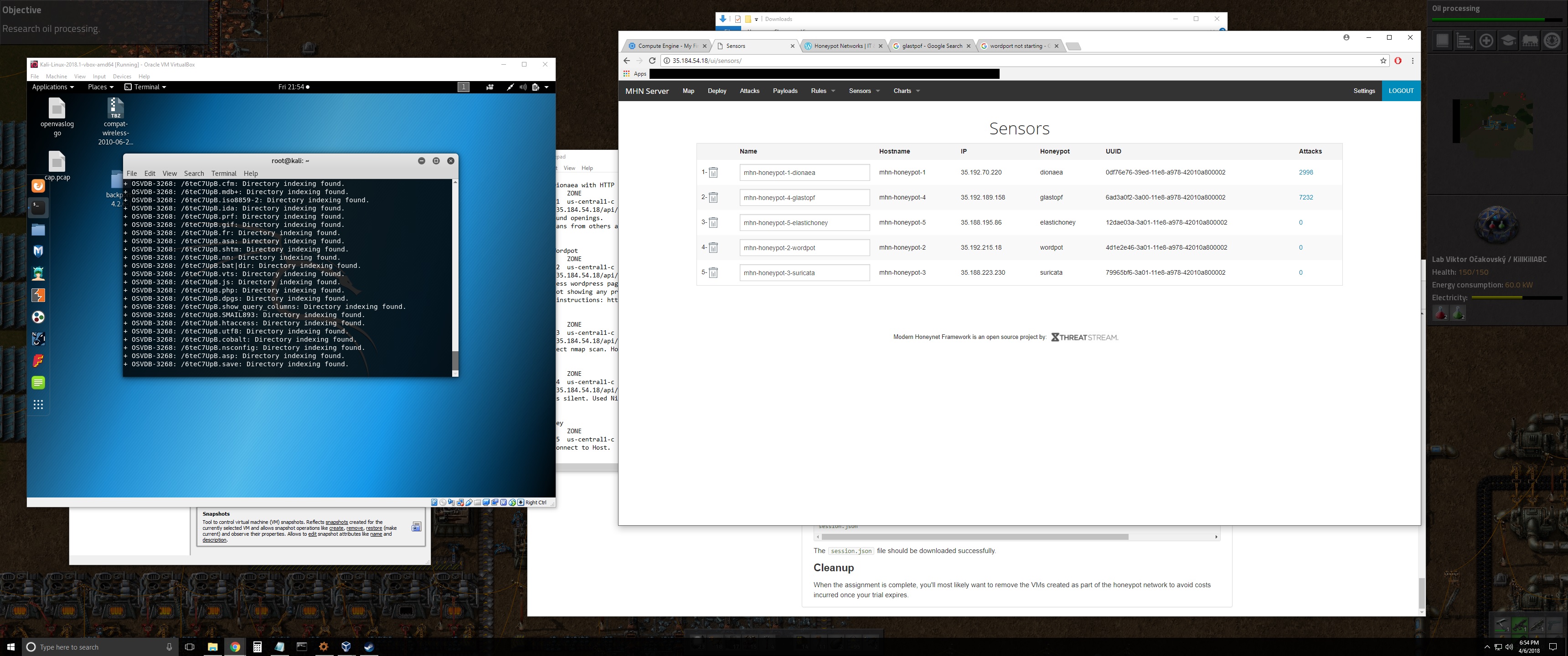Click the LOGOUT button

1401,91
